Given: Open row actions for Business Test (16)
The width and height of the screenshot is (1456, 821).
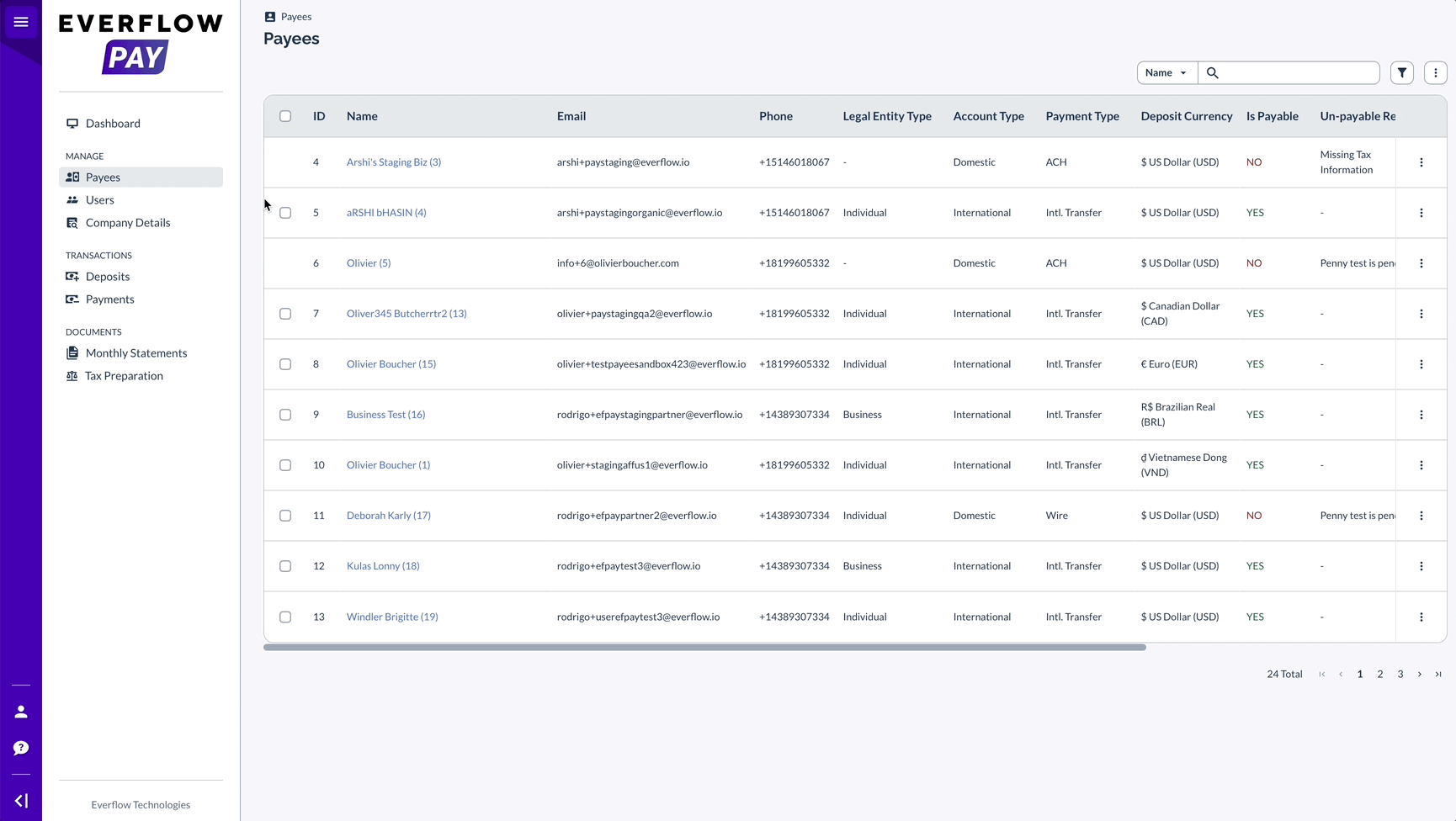Looking at the screenshot, I should (1421, 415).
